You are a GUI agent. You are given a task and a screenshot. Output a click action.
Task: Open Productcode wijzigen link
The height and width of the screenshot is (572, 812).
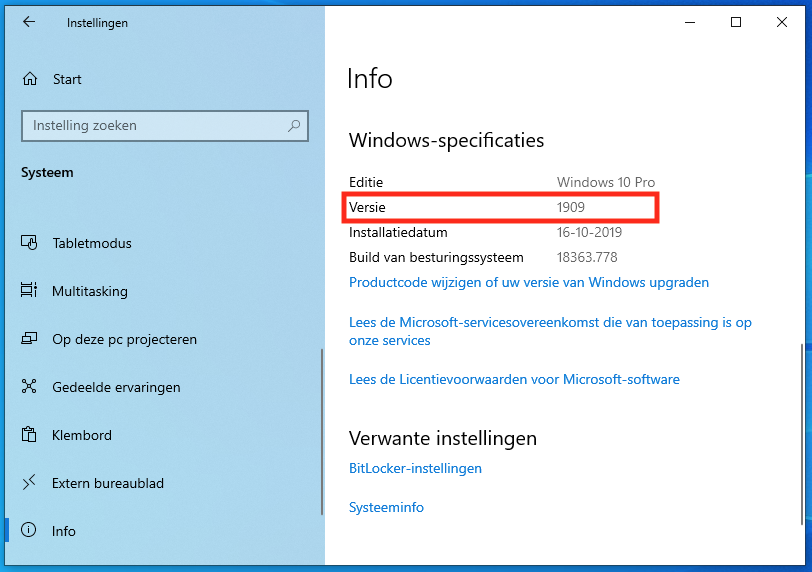[x=528, y=282]
